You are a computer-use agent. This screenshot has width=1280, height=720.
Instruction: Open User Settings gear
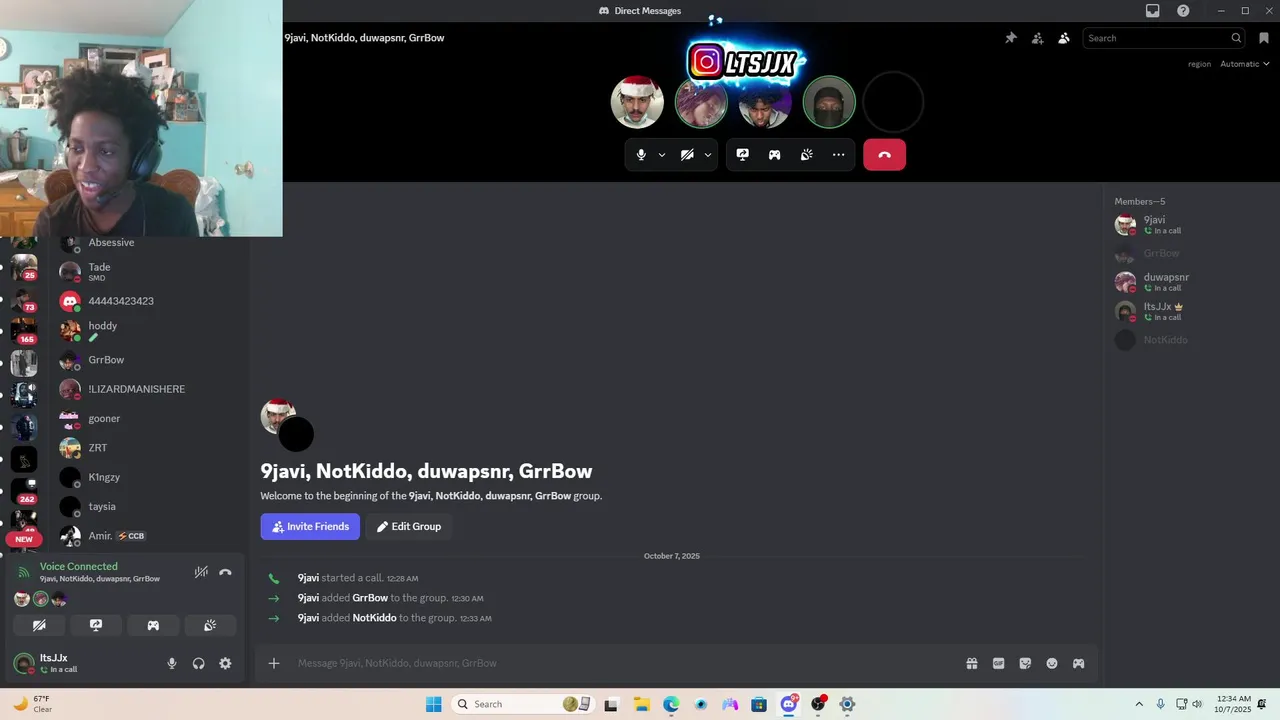click(225, 663)
